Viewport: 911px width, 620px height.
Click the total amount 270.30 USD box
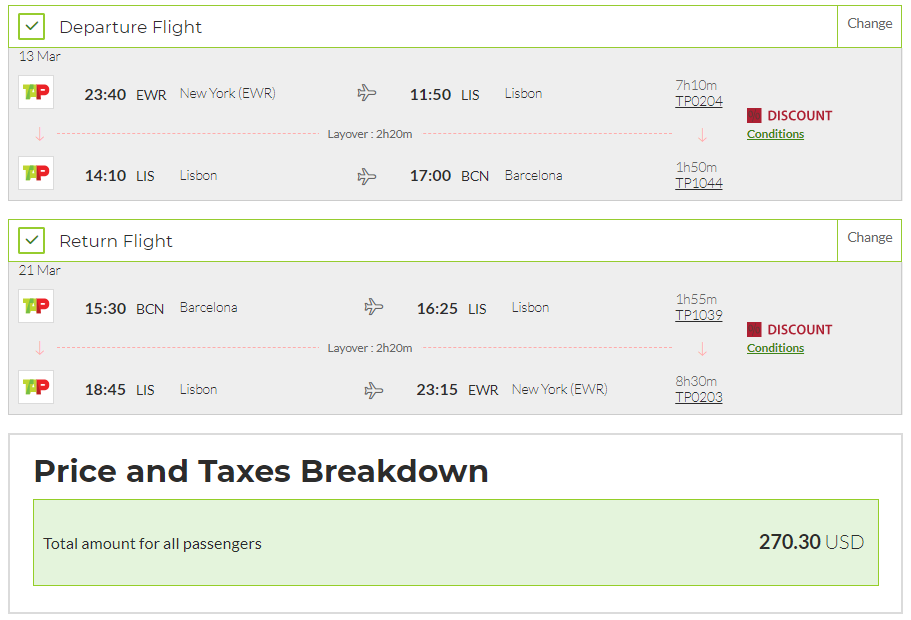(x=455, y=542)
